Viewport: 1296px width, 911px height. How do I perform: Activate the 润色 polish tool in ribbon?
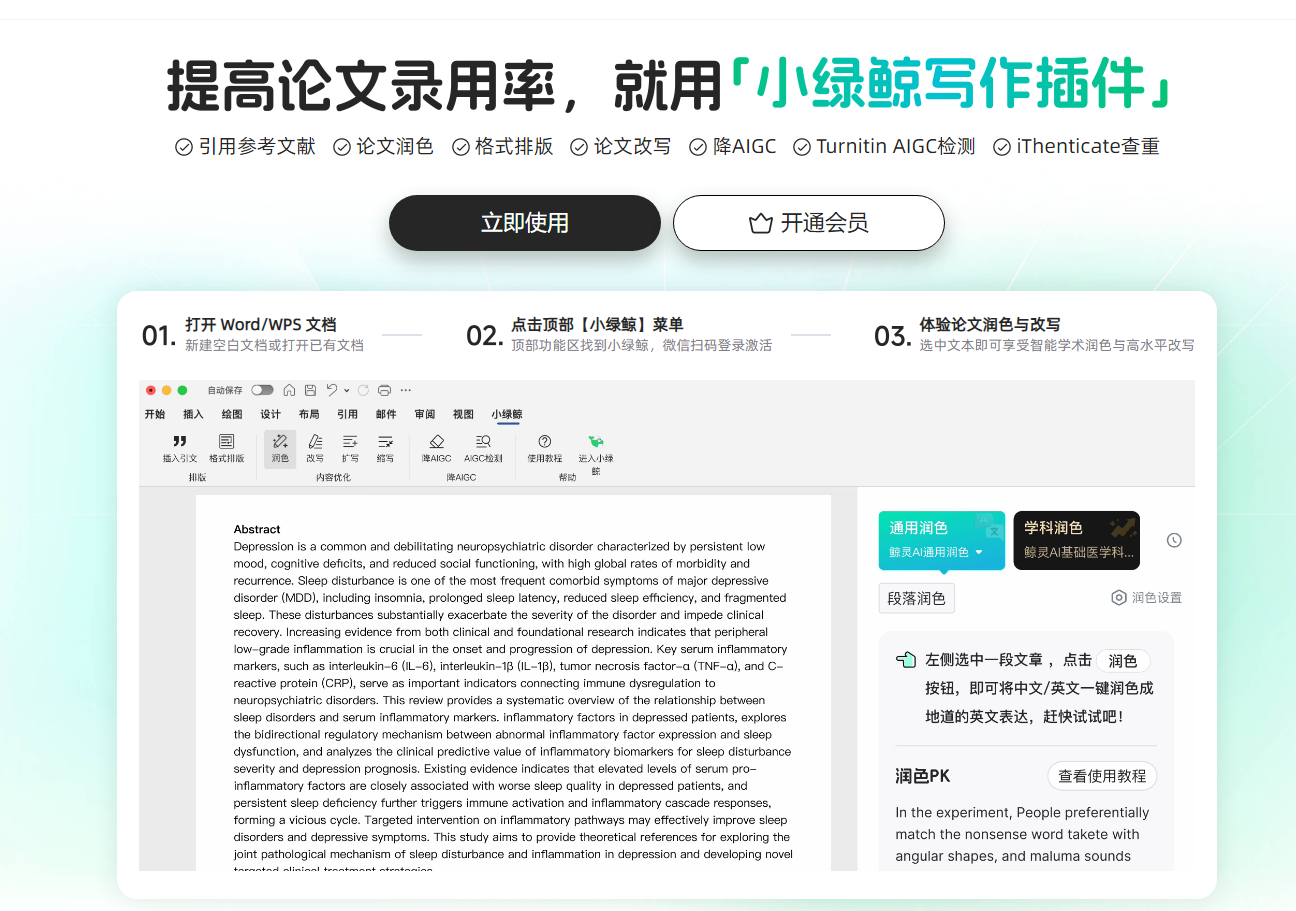280,448
